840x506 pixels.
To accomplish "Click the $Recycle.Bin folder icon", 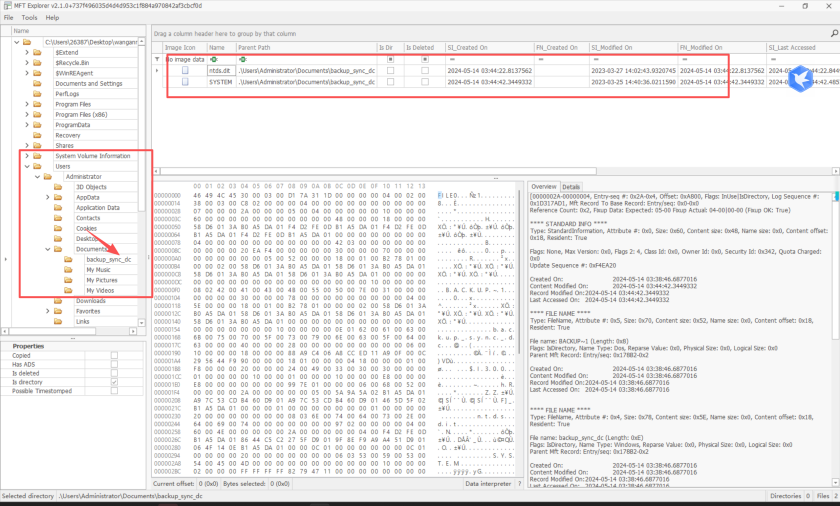I will pos(38,62).
